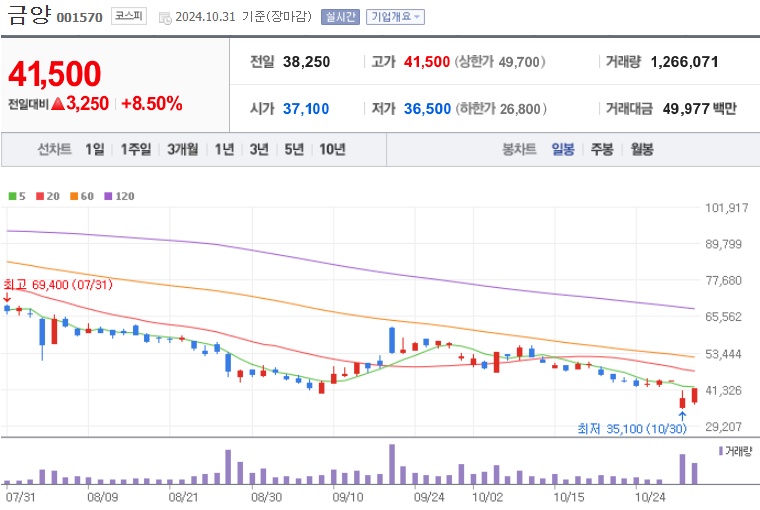Click the 07/31 date on the x-axis

[x=20, y=497]
